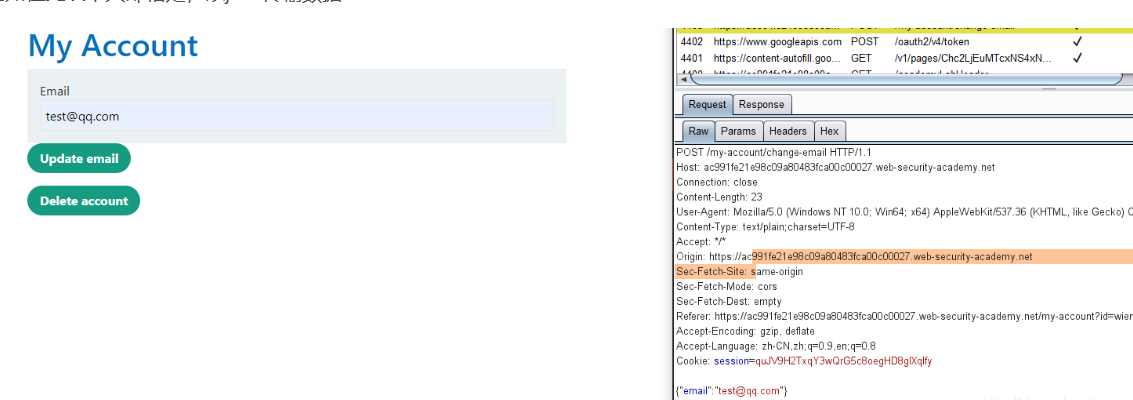Open the Params tab
Viewport: 1133px width, 400px height.
[738, 131]
